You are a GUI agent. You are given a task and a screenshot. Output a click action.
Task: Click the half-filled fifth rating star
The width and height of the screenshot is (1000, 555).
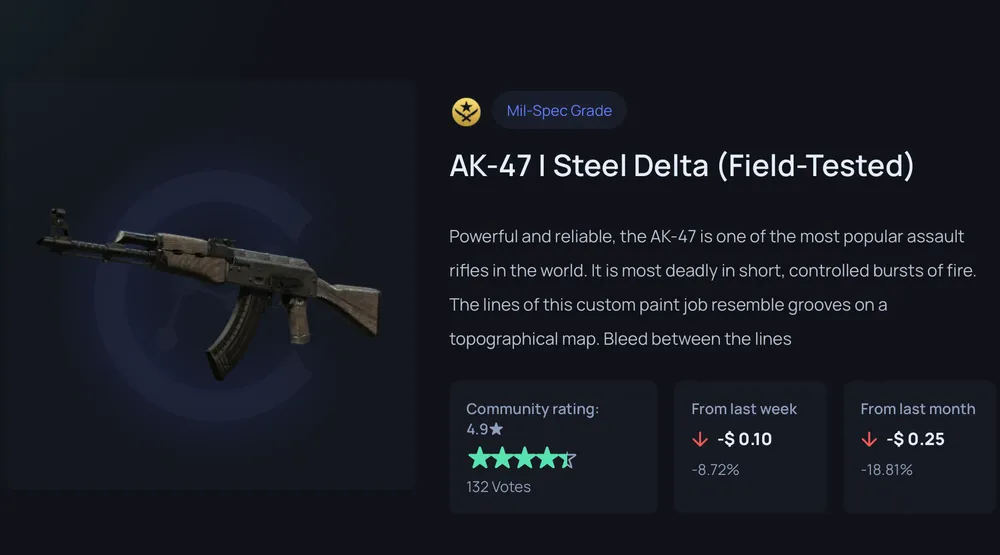[x=568, y=459]
